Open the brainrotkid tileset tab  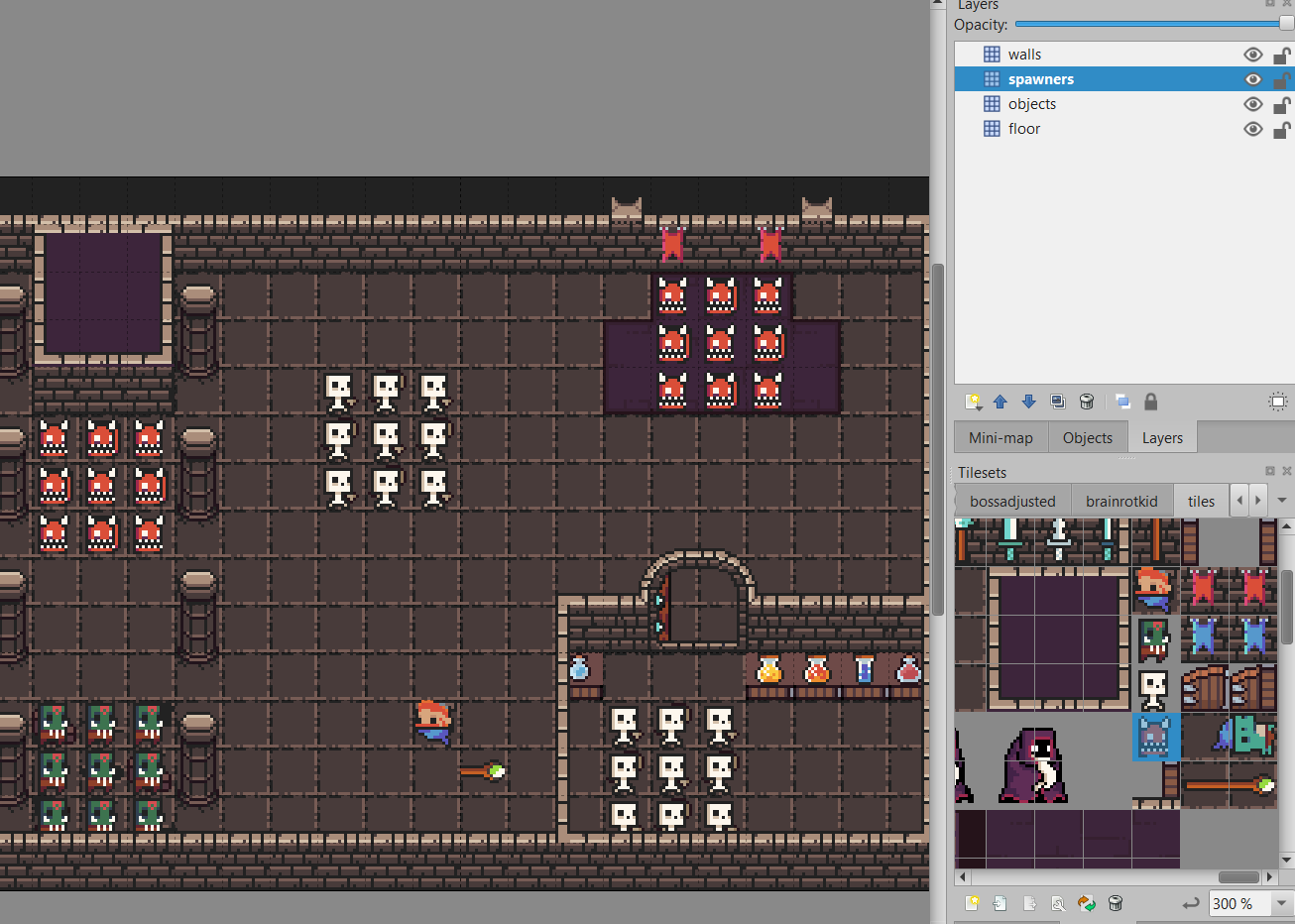(1121, 502)
